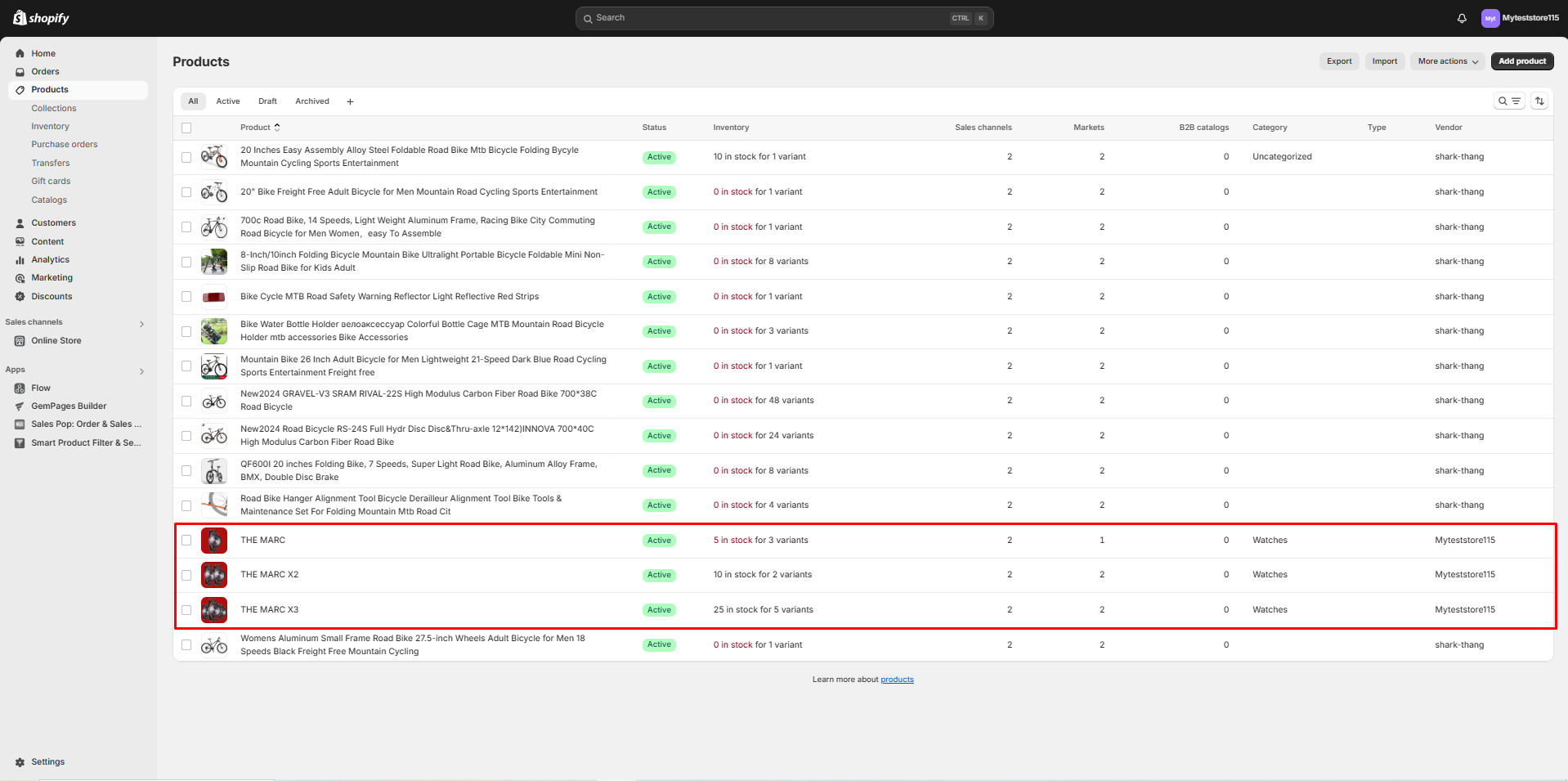Select the Bike Cycle MTB reflector checkbox
This screenshot has height=781, width=1568.
[186, 297]
